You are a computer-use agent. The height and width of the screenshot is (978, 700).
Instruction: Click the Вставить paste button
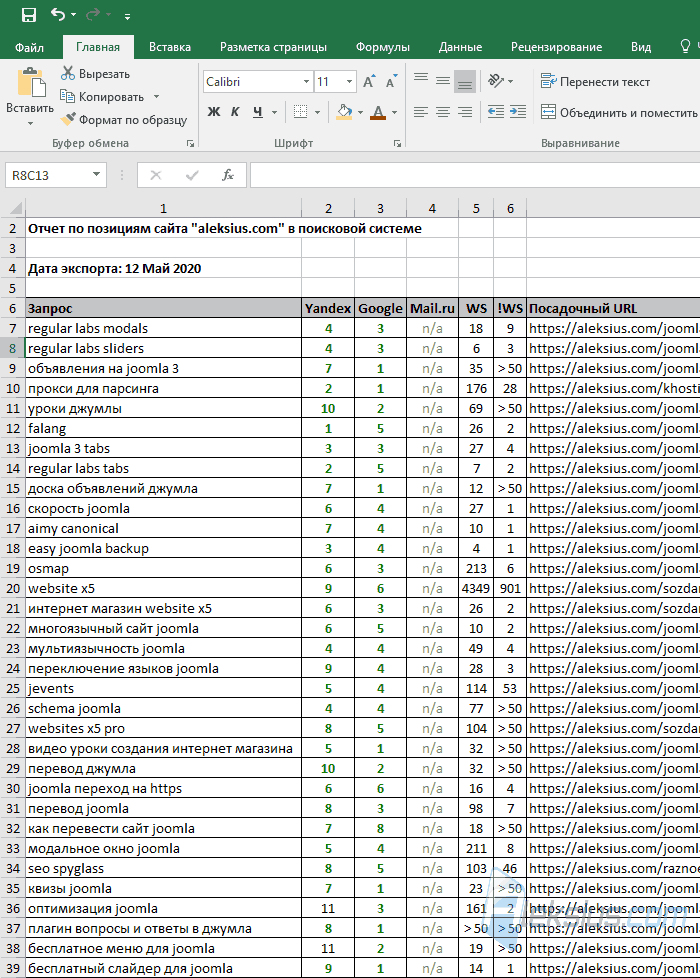(30, 97)
